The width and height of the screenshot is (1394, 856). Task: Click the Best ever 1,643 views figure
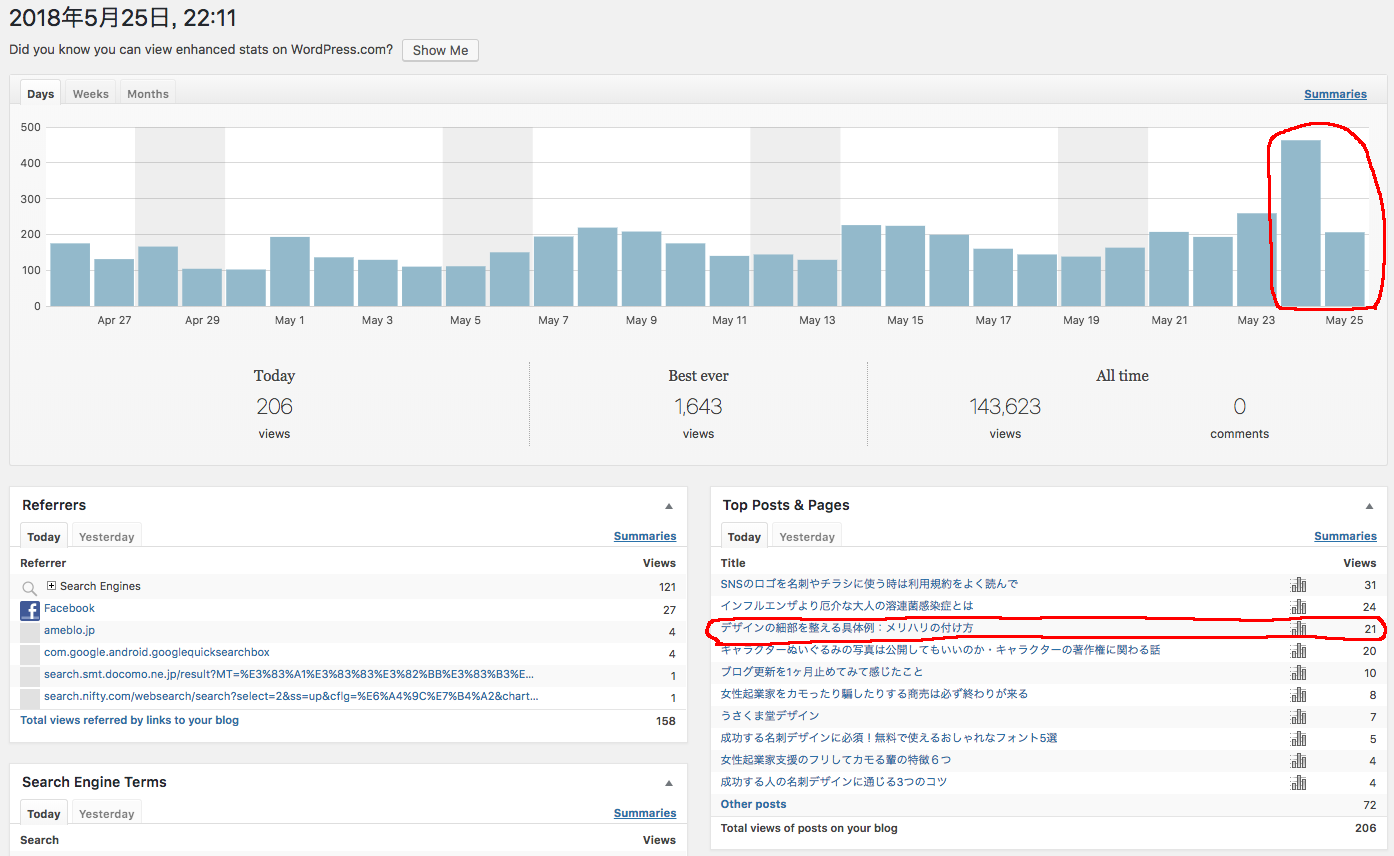coord(698,407)
